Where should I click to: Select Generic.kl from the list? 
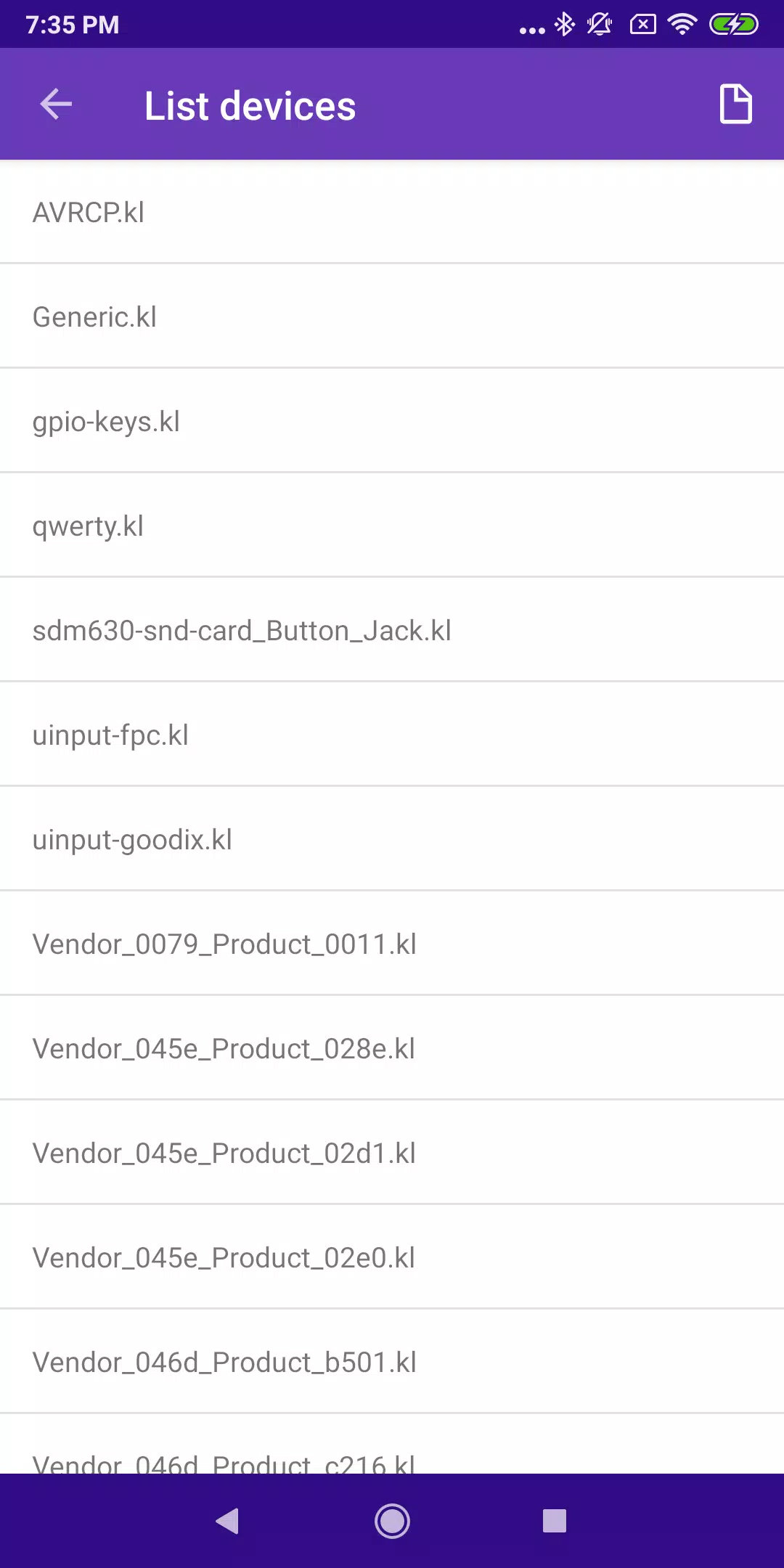click(x=392, y=317)
